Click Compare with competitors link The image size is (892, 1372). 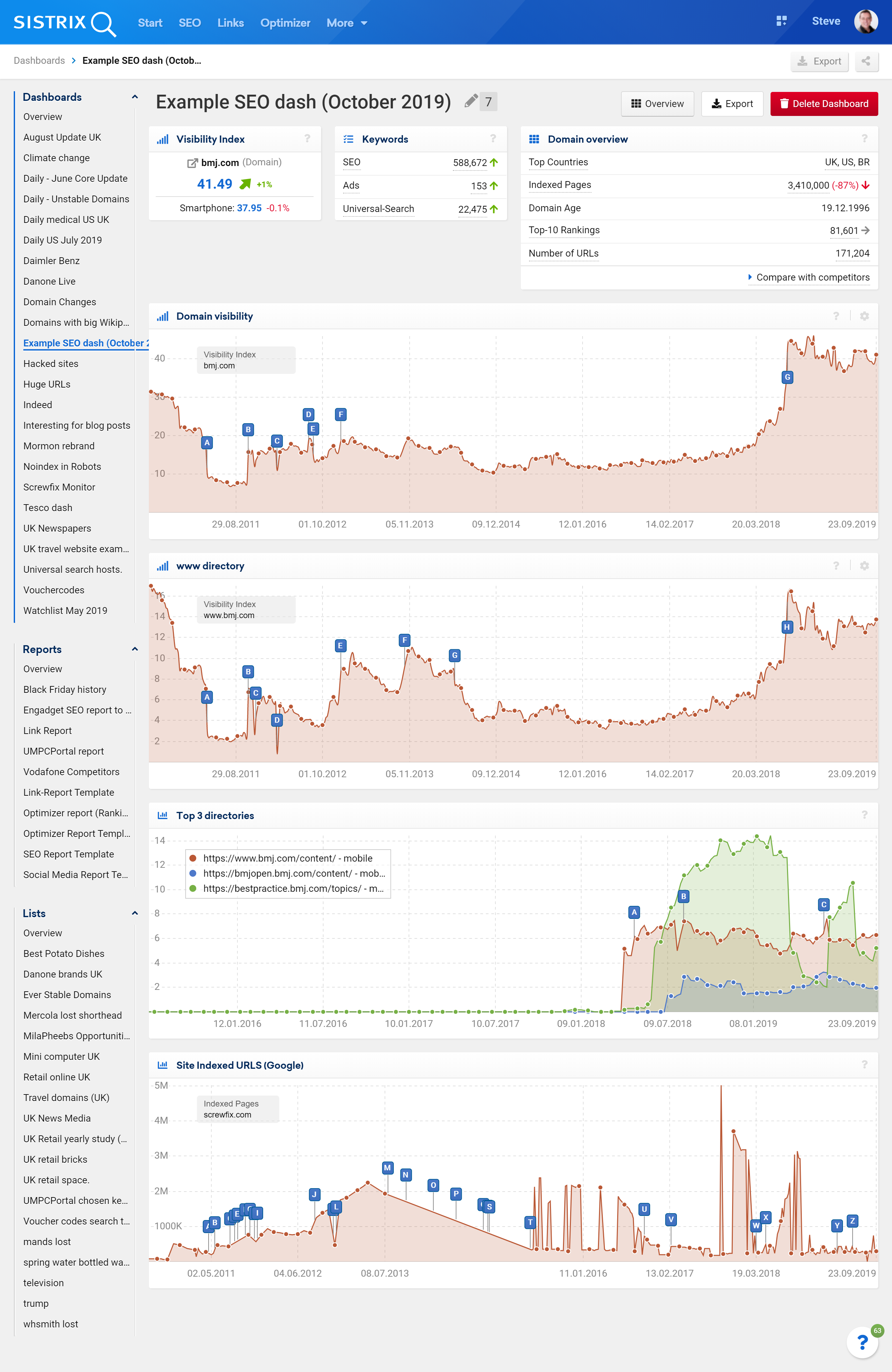point(812,277)
